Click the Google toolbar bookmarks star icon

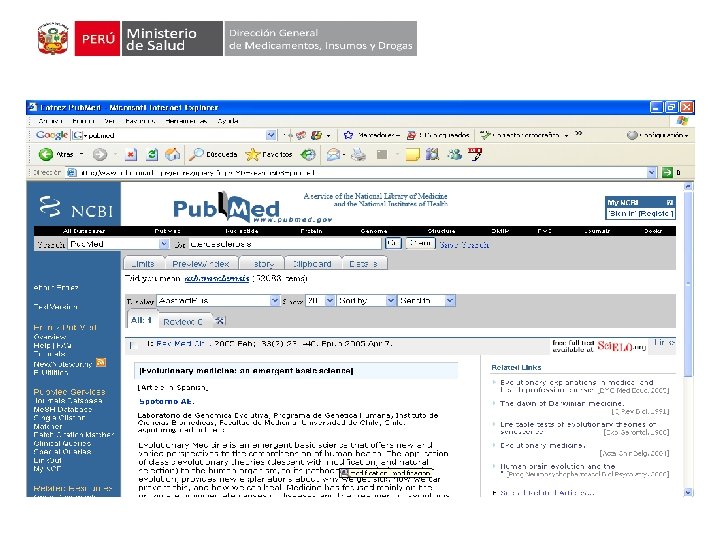(x=349, y=135)
